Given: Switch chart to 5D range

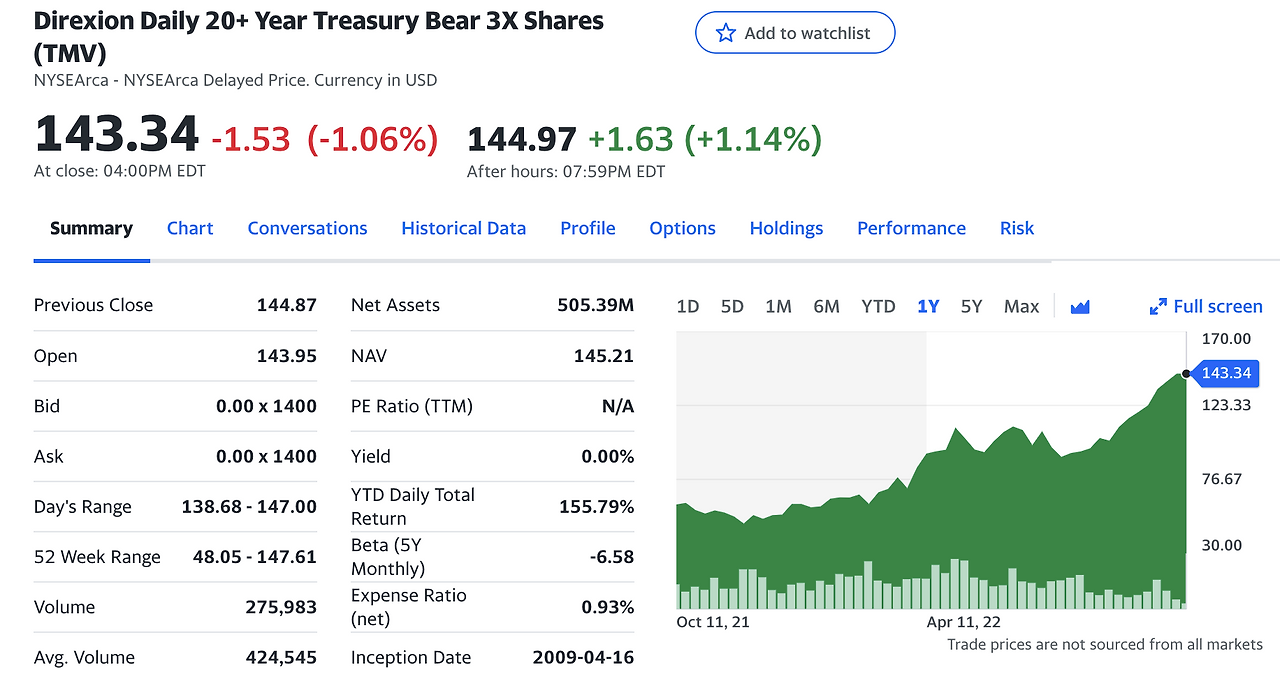Looking at the screenshot, I should pos(732,307).
